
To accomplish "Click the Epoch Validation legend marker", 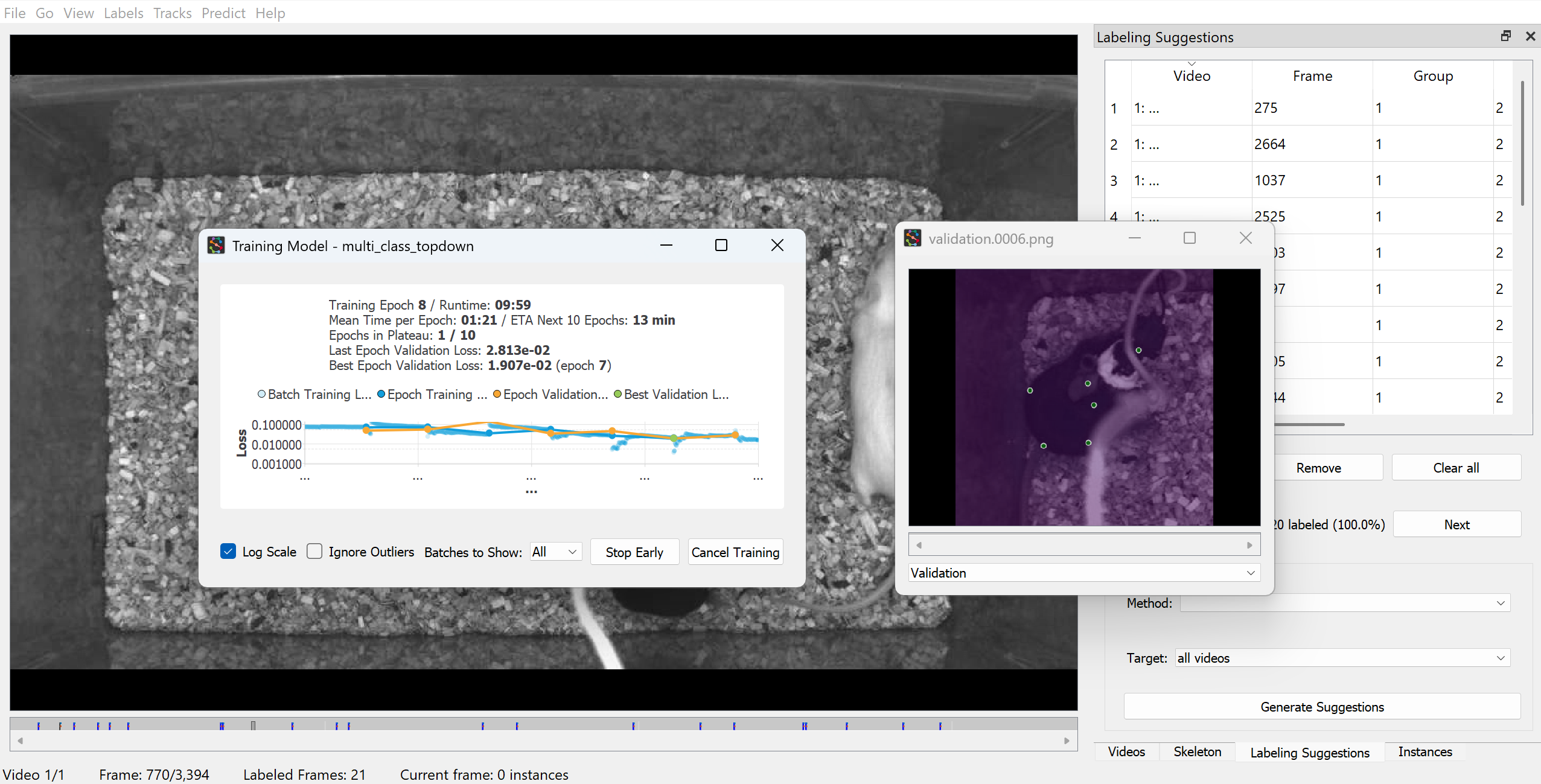I will point(497,394).
